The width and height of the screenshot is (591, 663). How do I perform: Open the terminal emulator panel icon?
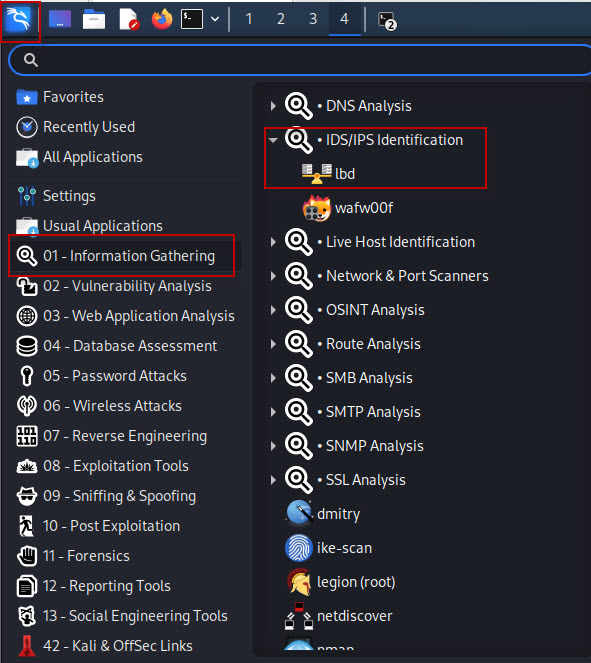(192, 19)
